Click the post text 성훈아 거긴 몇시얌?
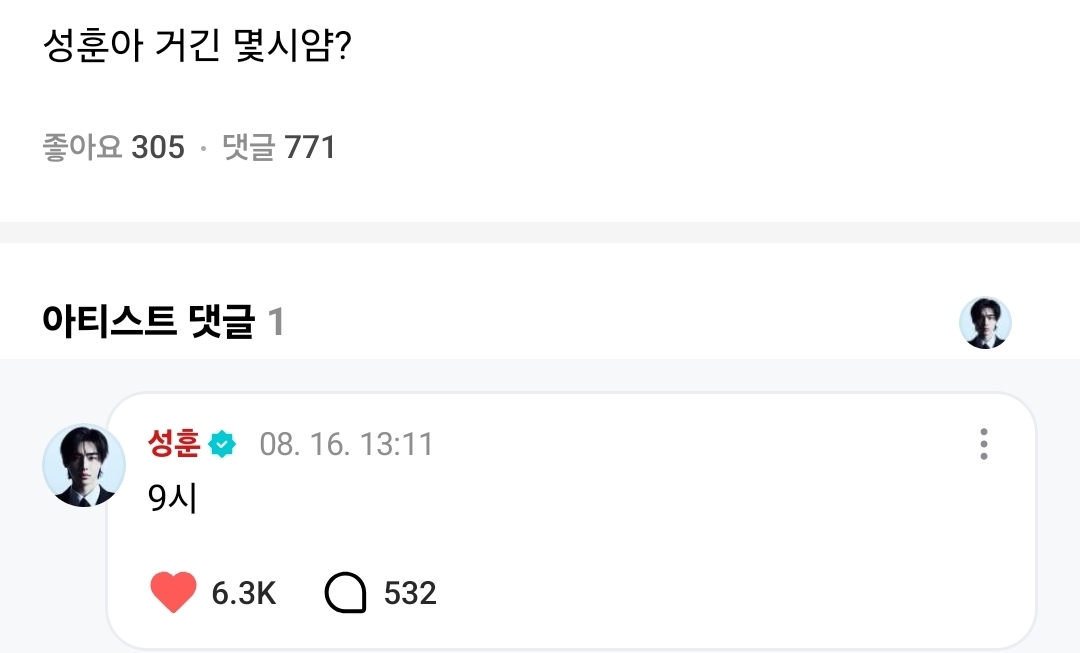This screenshot has height=653, width=1080. (x=196, y=46)
